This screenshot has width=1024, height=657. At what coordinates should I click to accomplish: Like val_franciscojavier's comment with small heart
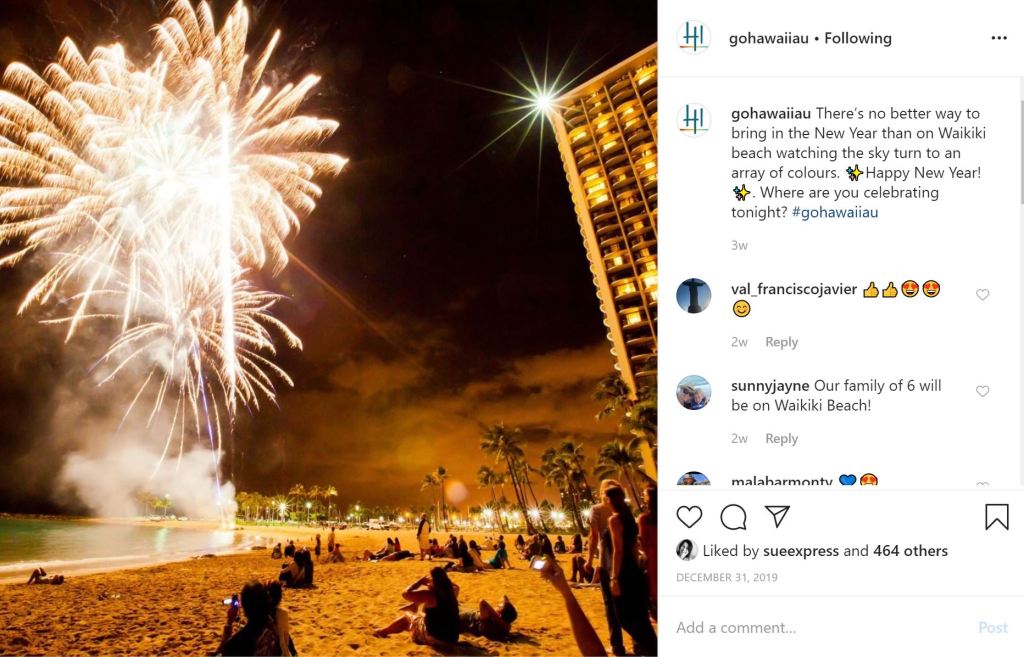point(982,295)
